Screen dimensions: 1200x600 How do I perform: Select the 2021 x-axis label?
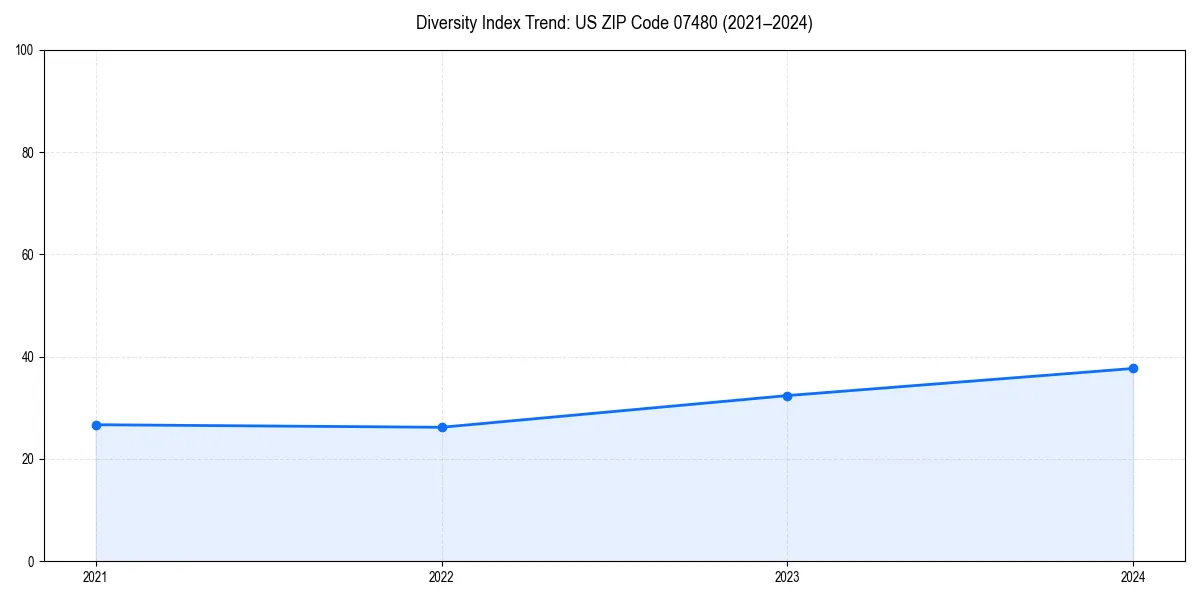[x=96, y=577]
